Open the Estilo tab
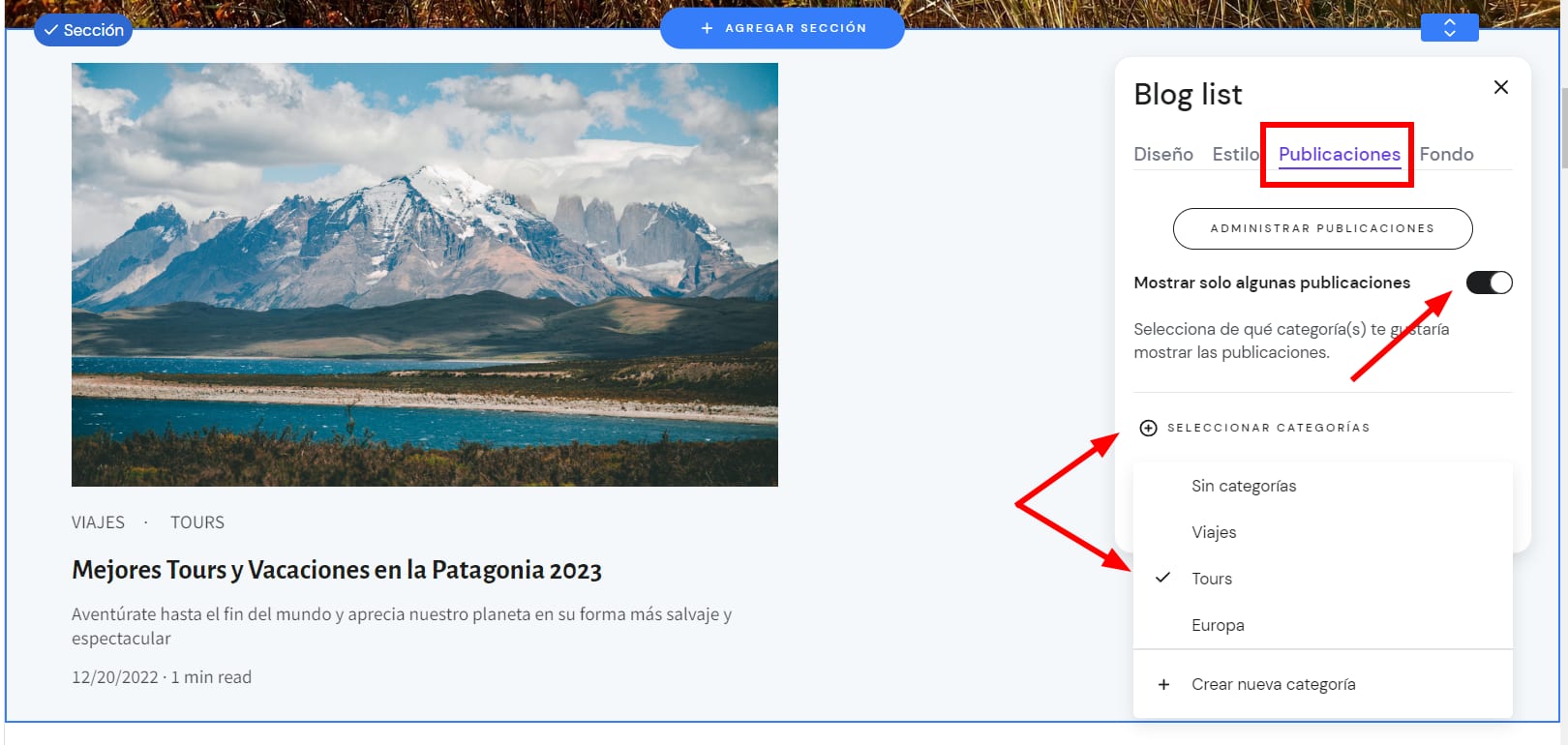Image resolution: width=1568 pixels, height=745 pixels. [1235, 154]
